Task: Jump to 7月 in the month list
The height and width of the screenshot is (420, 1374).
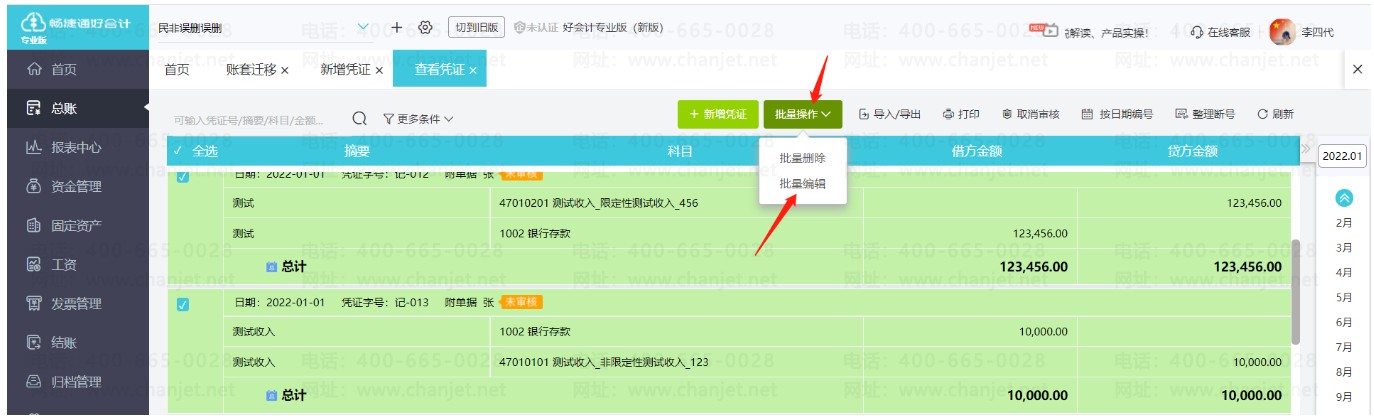Action: point(1344,348)
